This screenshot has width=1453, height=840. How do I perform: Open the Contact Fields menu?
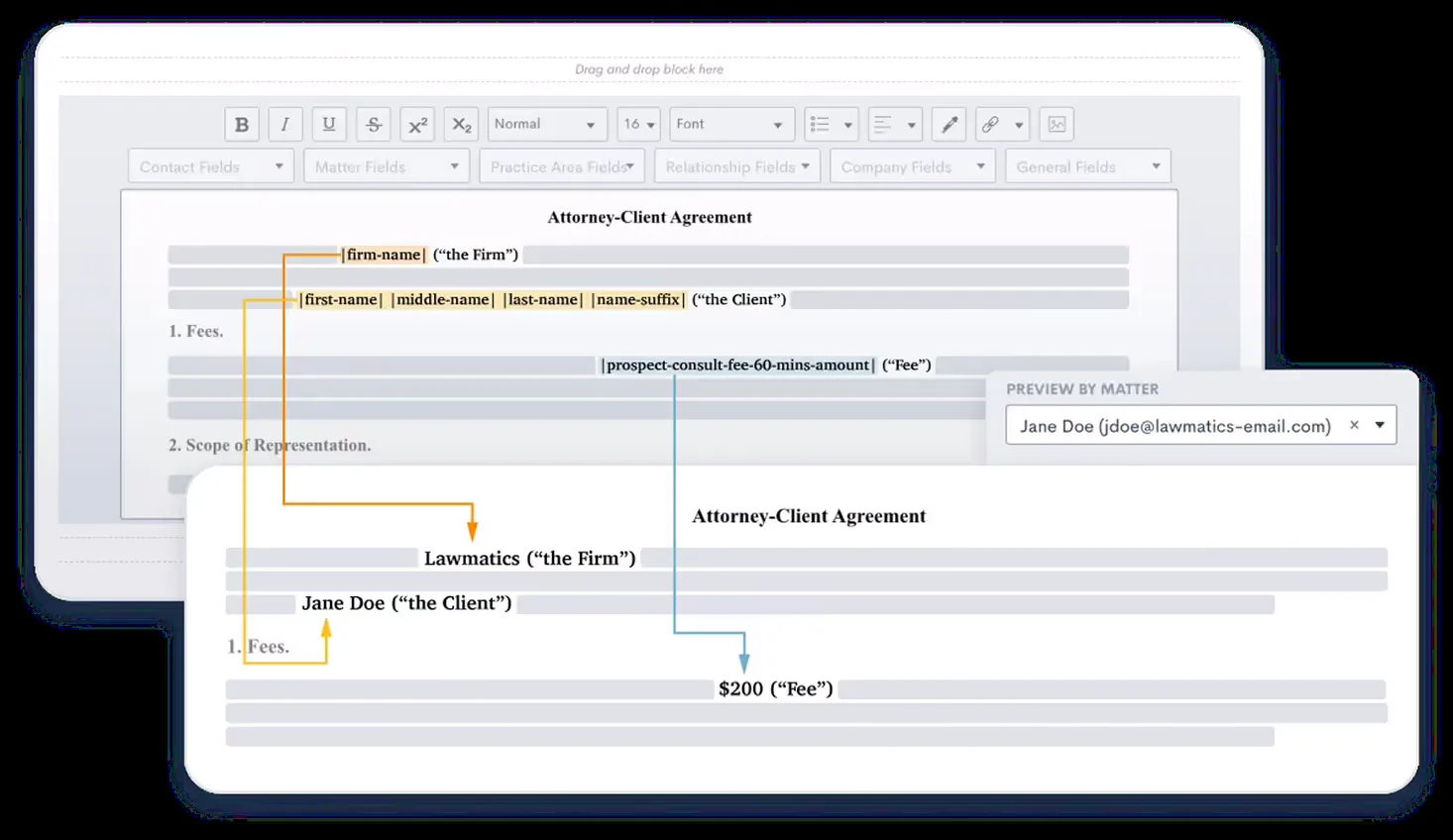[210, 165]
